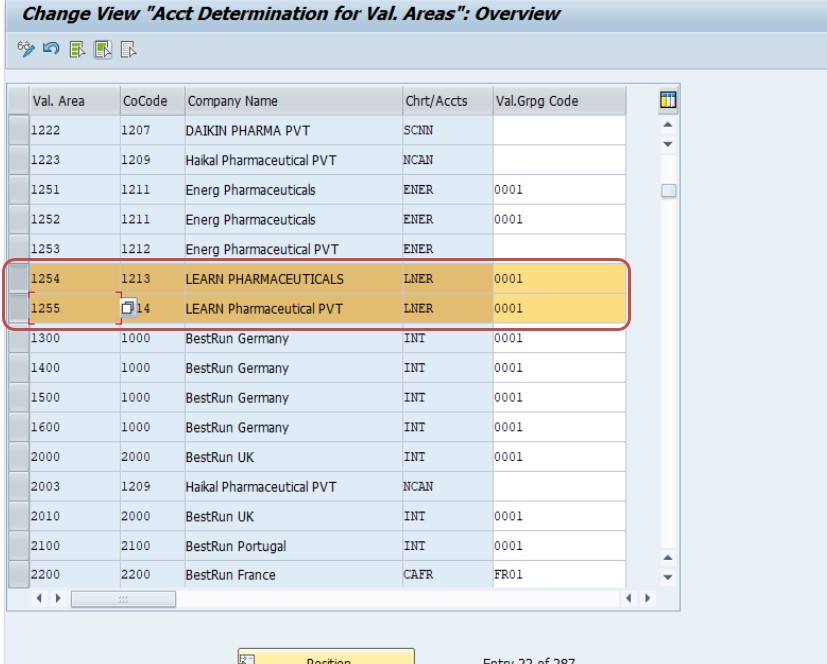This screenshot has height=664, width=827.
Task: Open search help icon in row 1255 CoCode
Action: 128,308
